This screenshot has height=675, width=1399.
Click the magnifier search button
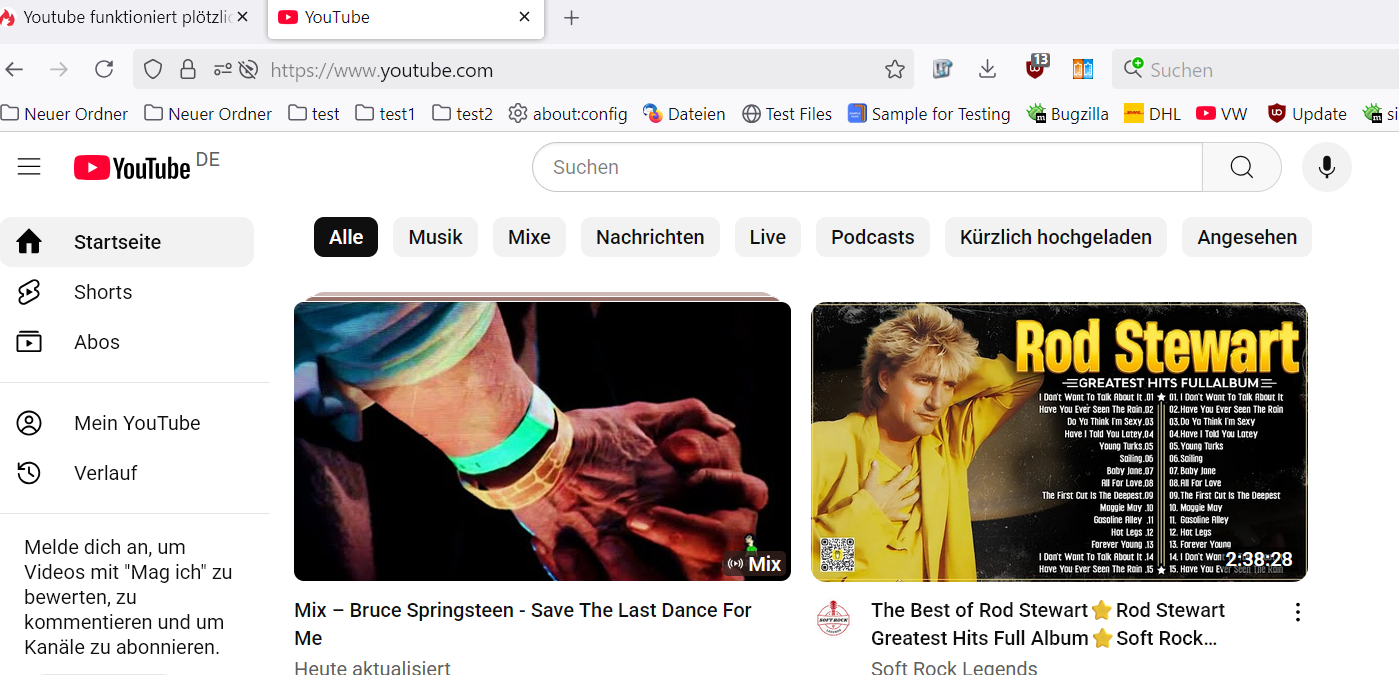pos(1242,167)
